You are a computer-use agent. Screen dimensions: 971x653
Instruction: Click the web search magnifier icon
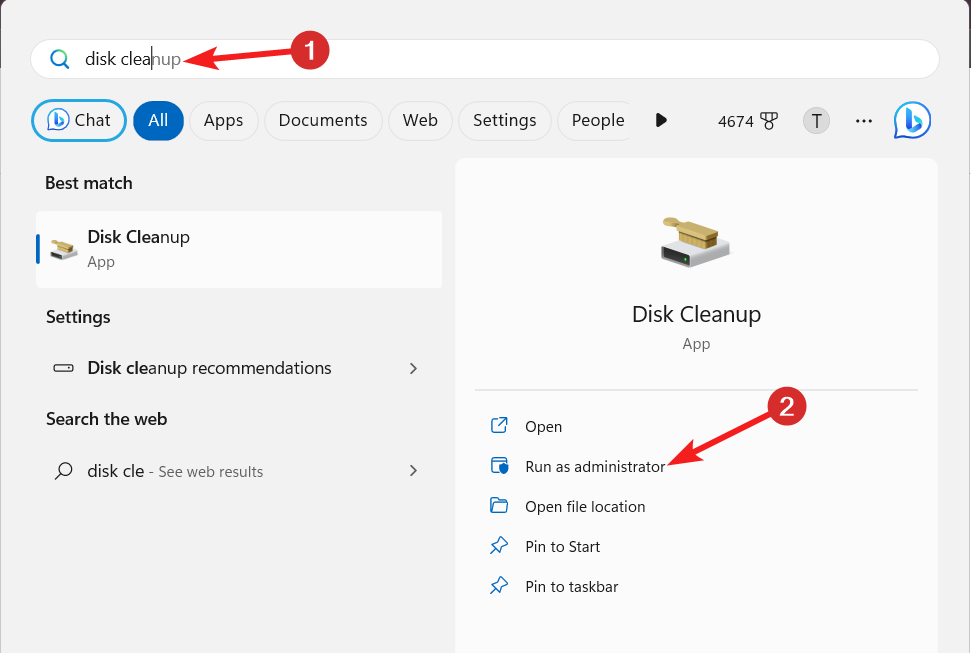coord(63,471)
